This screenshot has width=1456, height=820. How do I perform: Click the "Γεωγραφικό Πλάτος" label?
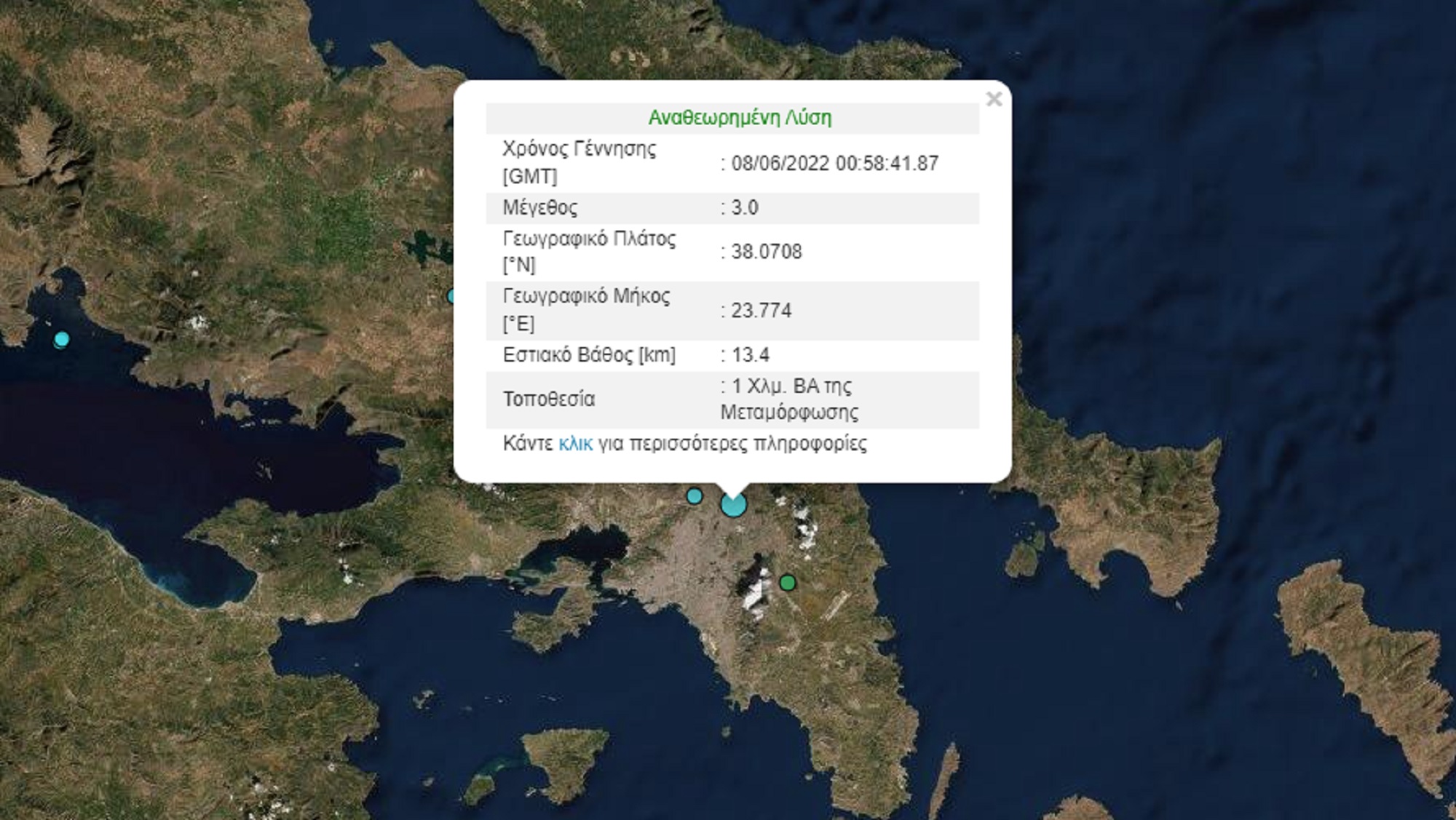click(589, 239)
